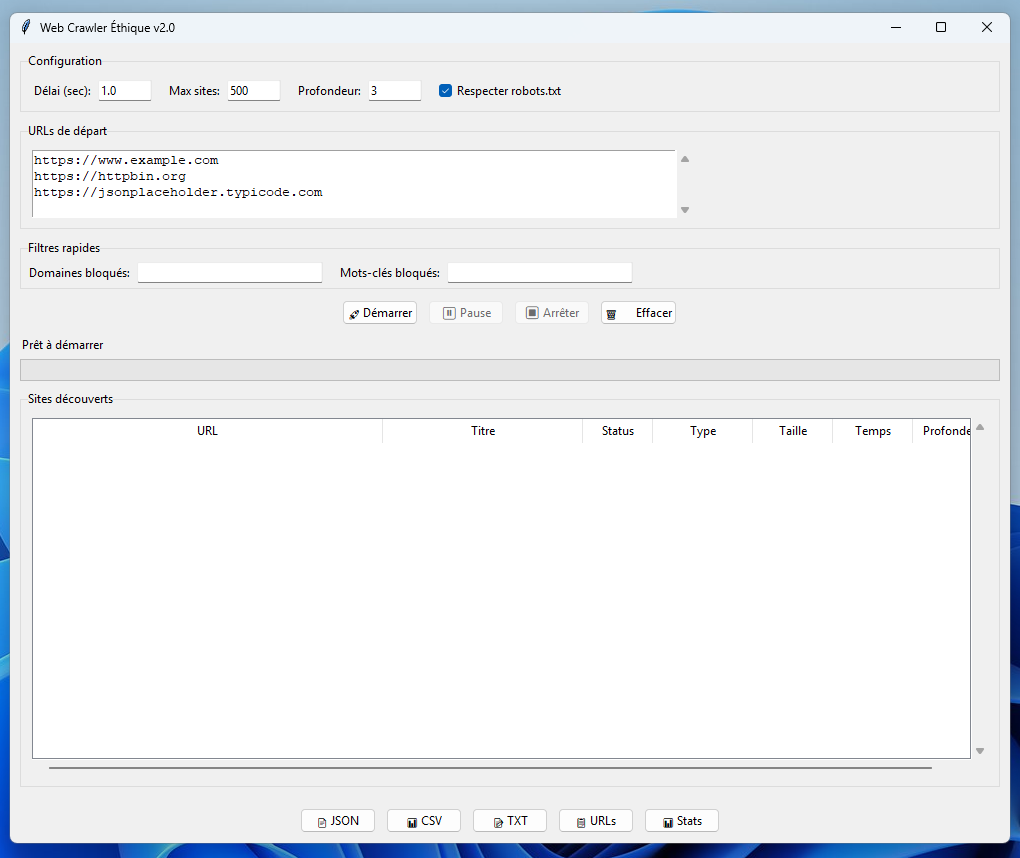Click the Profondeur column header in table
Screen dimensions: 1020x858
click(942, 431)
